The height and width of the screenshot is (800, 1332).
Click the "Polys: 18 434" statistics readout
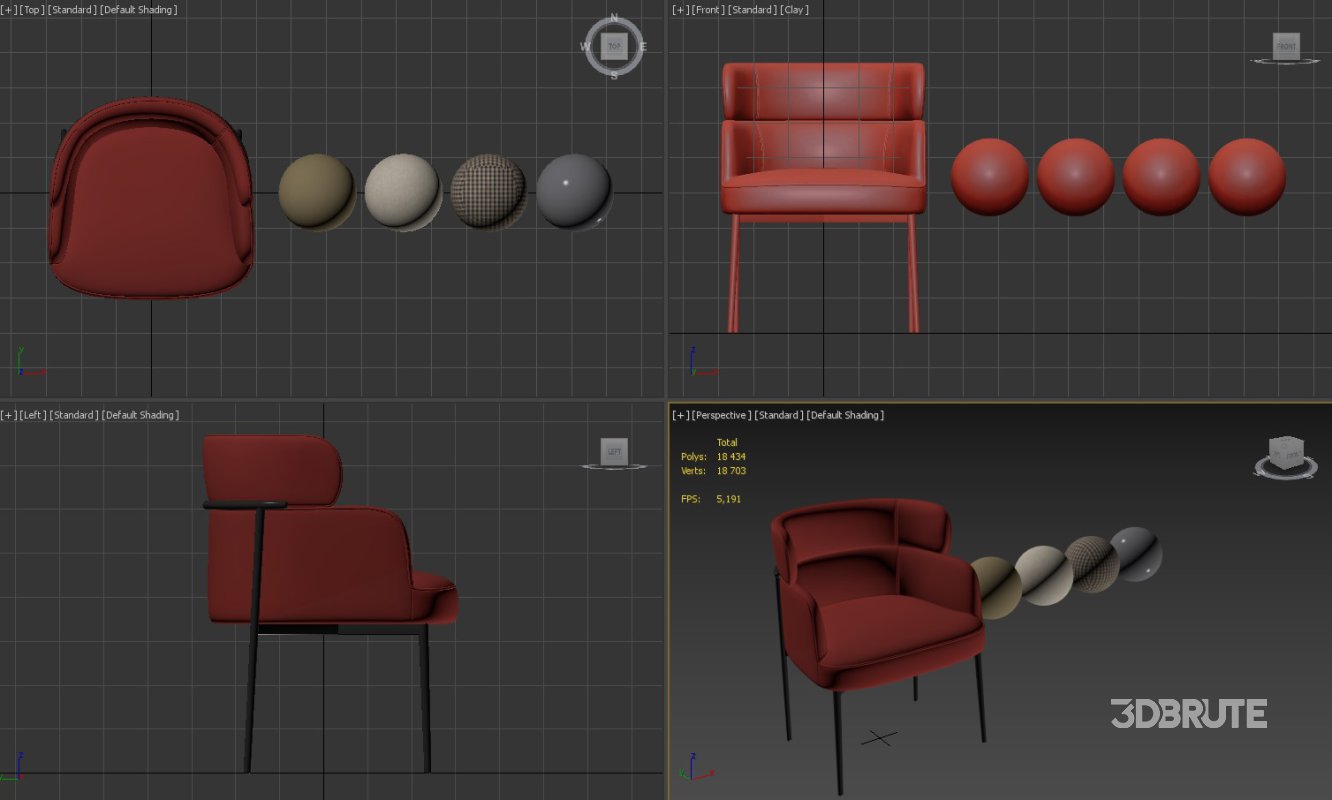(x=712, y=456)
